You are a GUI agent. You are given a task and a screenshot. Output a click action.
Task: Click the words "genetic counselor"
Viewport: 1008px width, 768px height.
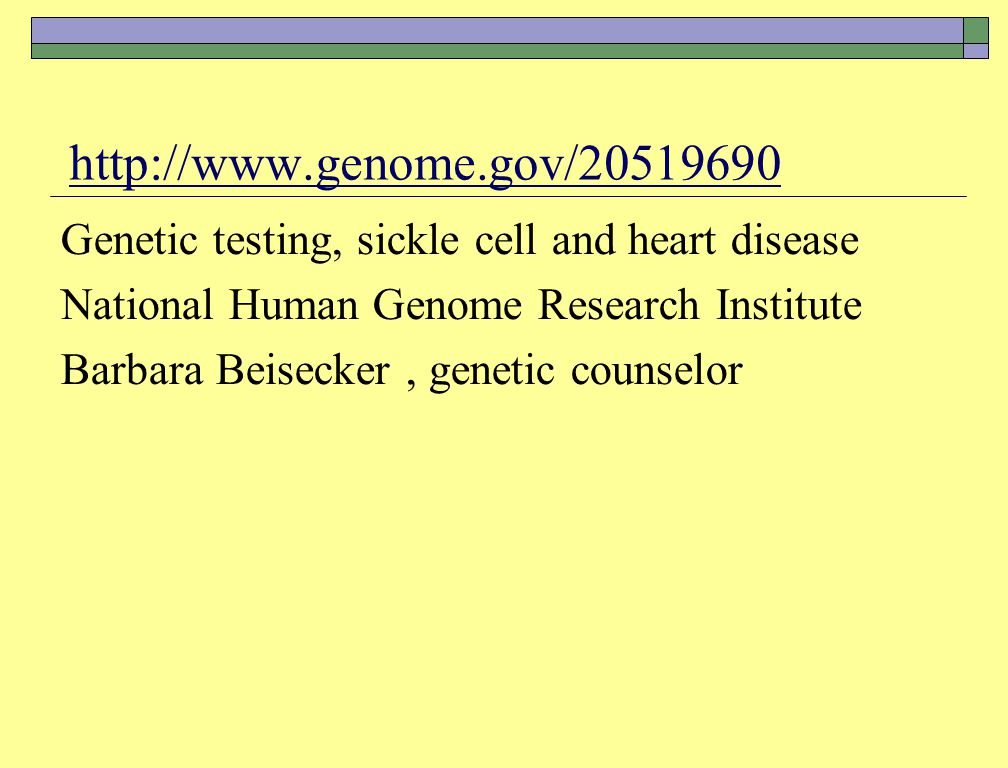[586, 372]
